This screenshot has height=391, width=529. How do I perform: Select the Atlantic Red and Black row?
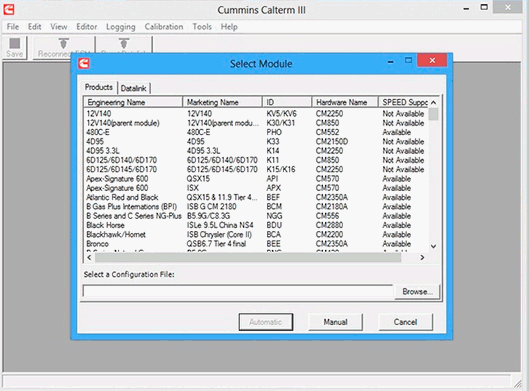pos(256,197)
